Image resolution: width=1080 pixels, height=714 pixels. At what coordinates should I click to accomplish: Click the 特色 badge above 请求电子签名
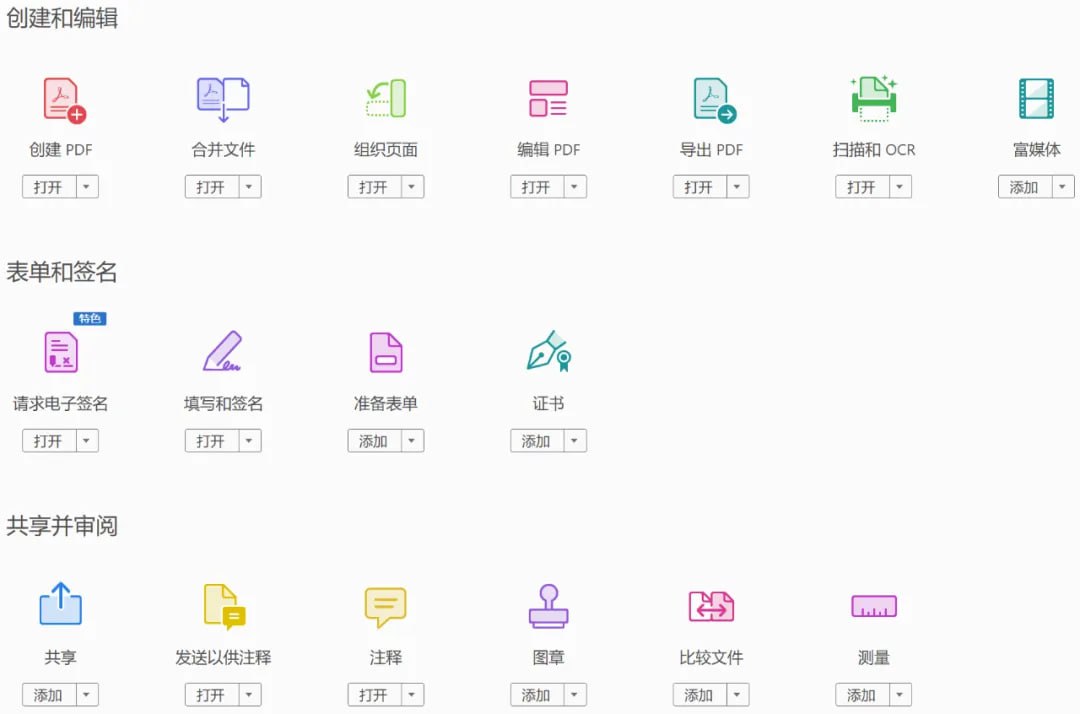click(90, 318)
